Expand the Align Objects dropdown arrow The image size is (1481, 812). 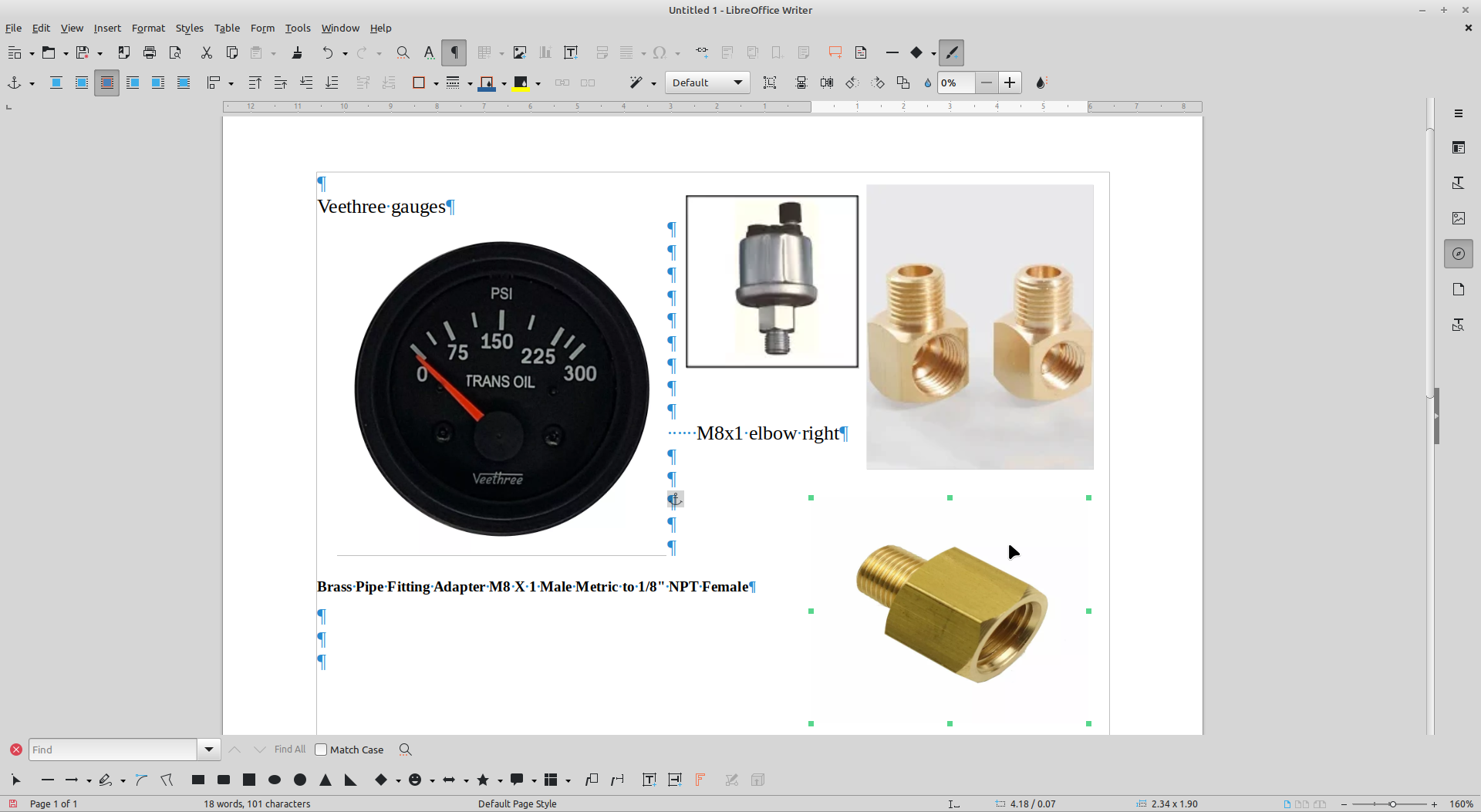(231, 83)
